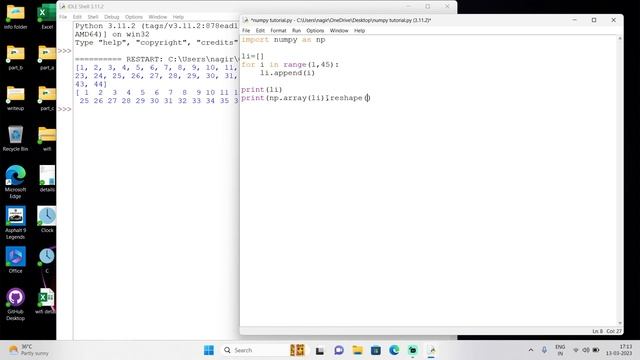Open Debug menu in IDLE Shell window
This screenshot has height=360, width=640.
(x=111, y=17)
